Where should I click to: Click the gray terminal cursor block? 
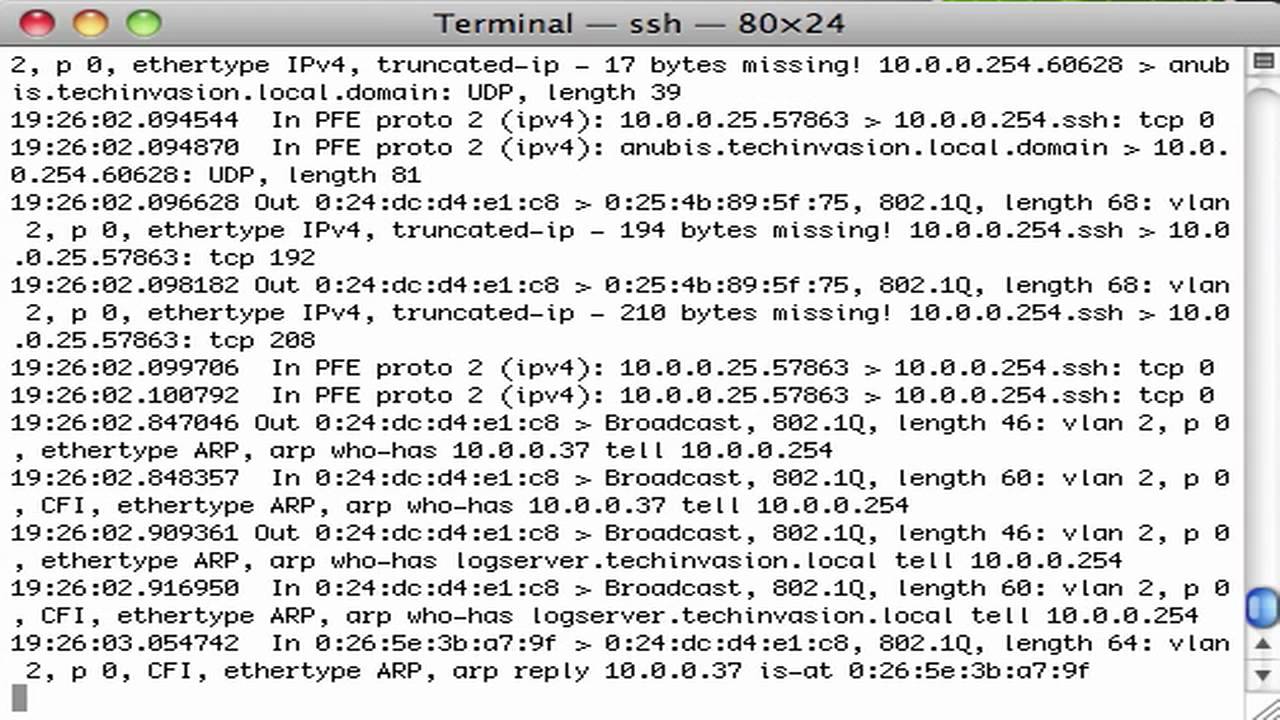click(x=19, y=698)
